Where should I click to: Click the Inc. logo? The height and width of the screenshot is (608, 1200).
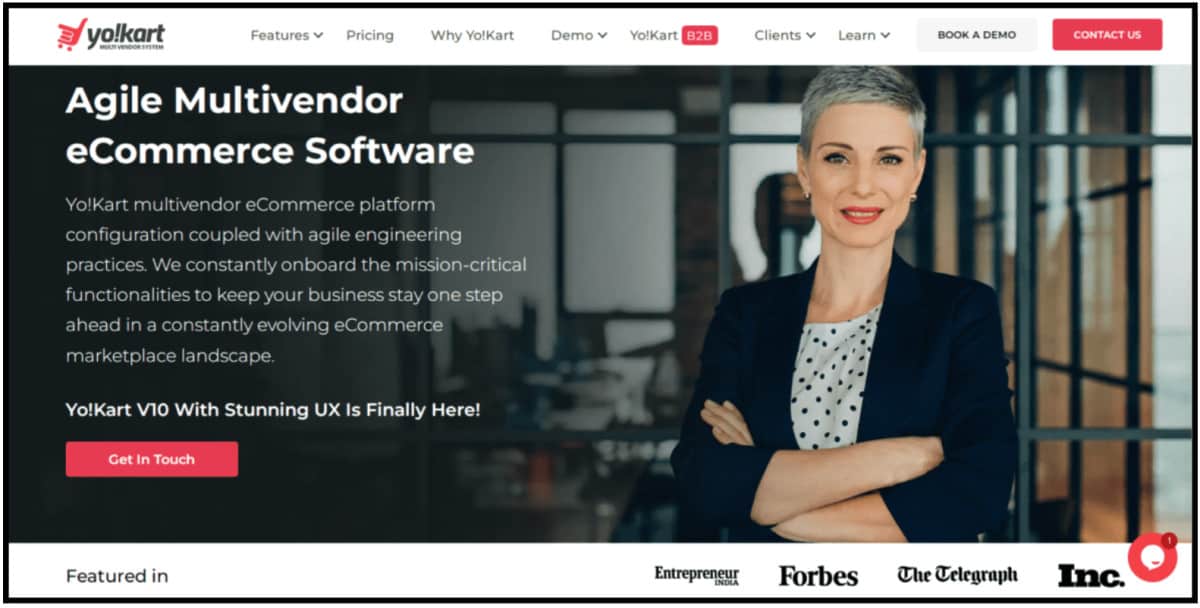click(1090, 576)
